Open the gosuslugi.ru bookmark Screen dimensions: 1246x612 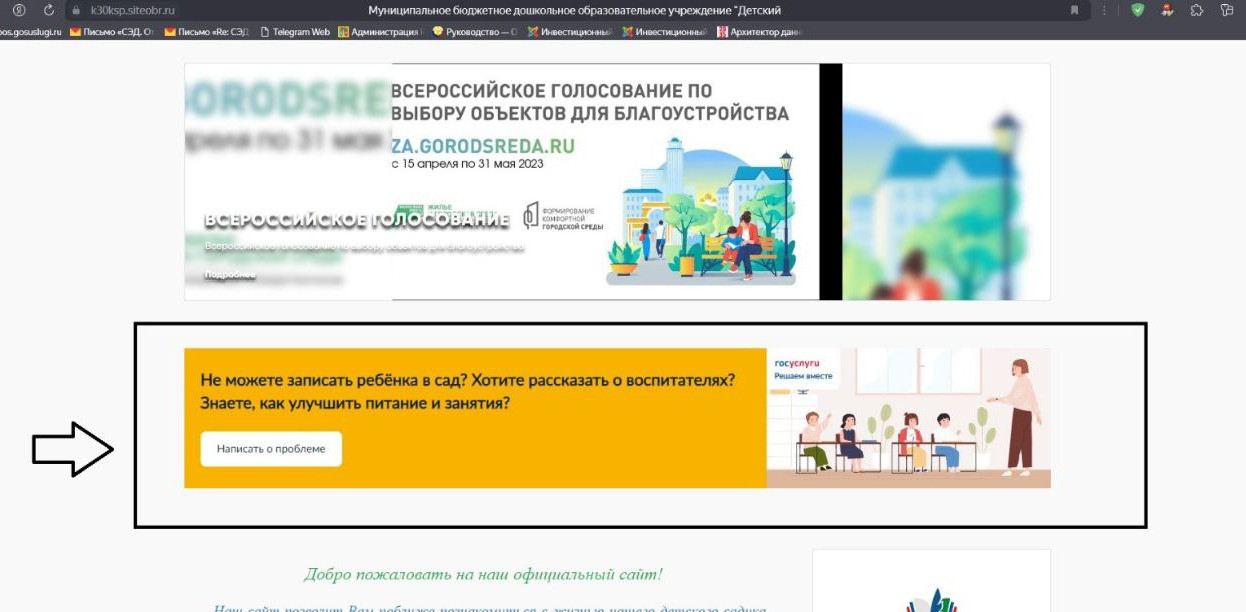click(30, 32)
